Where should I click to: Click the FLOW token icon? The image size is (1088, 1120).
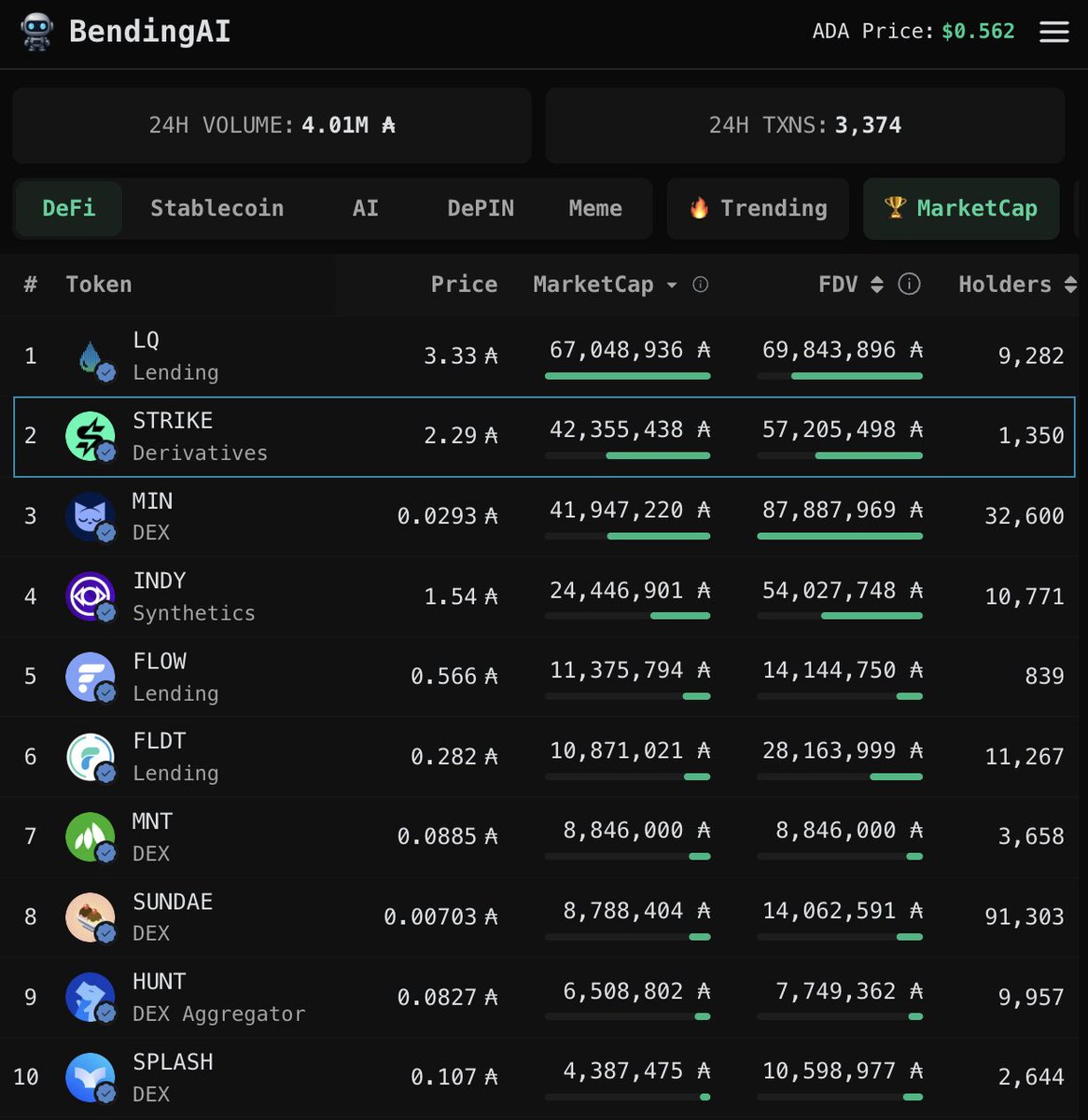click(x=91, y=677)
